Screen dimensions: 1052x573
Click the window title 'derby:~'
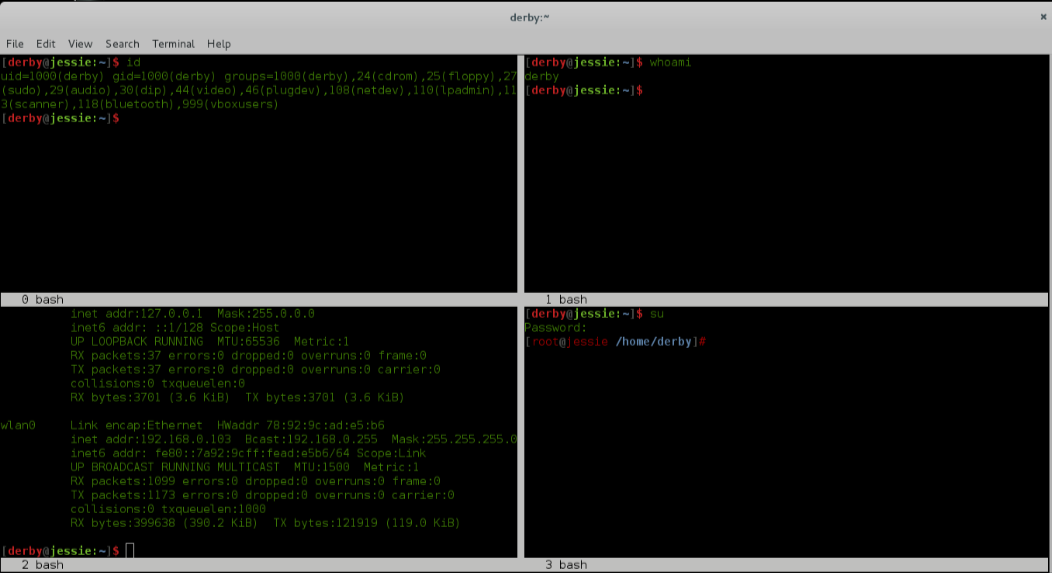click(529, 17)
